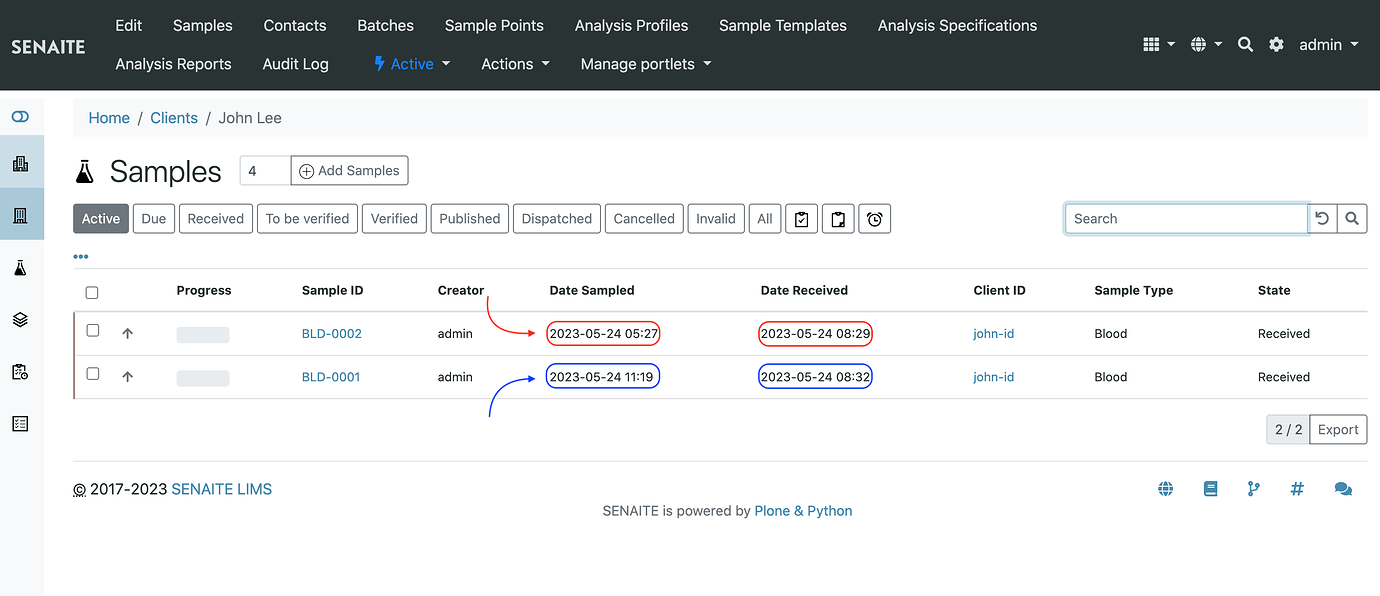Expand the Actions dropdown
This screenshot has width=1380, height=596.
[514, 63]
